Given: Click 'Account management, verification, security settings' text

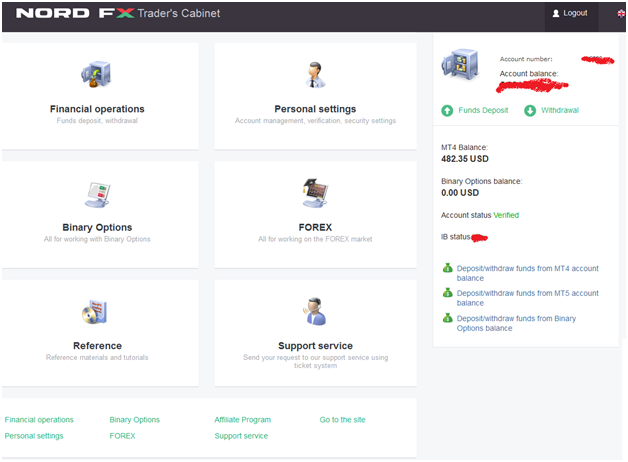Looking at the screenshot, I should 315,121.
